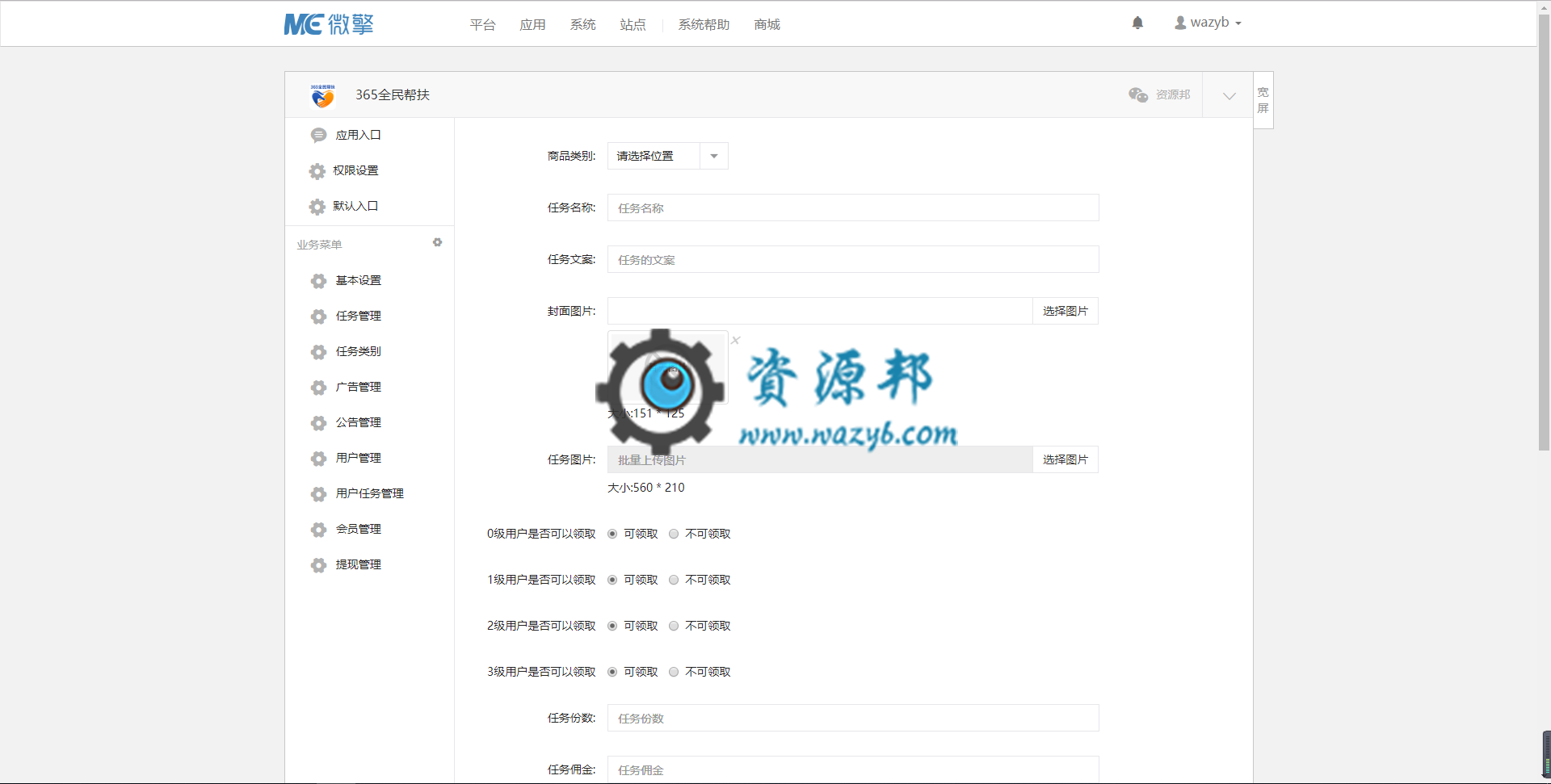This screenshot has height=784, width=1551.
Task: Focus the 任务份数 input field
Action: (853, 718)
